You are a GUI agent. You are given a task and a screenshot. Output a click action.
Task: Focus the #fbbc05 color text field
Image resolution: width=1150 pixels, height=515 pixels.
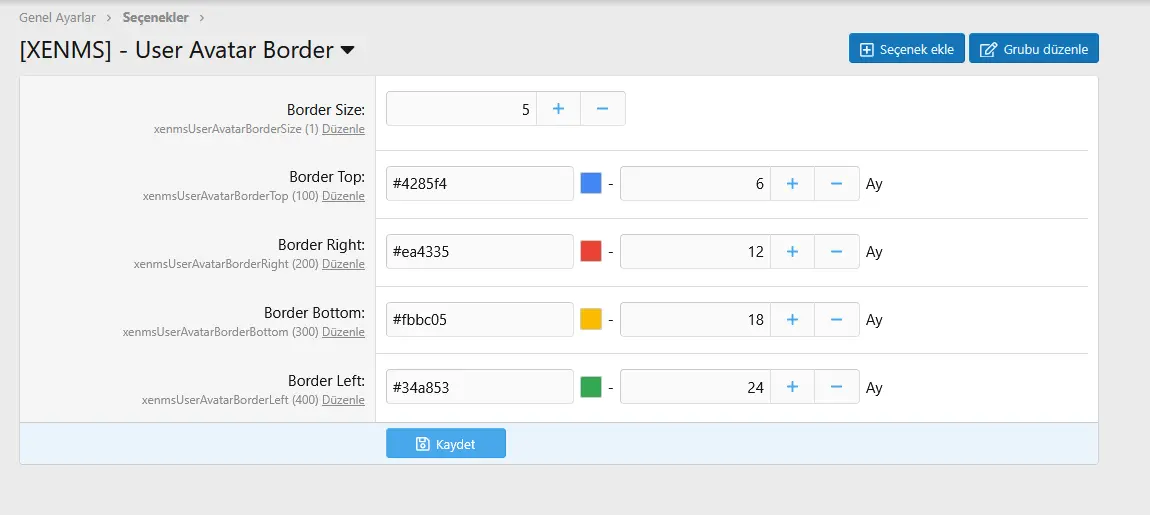(480, 320)
